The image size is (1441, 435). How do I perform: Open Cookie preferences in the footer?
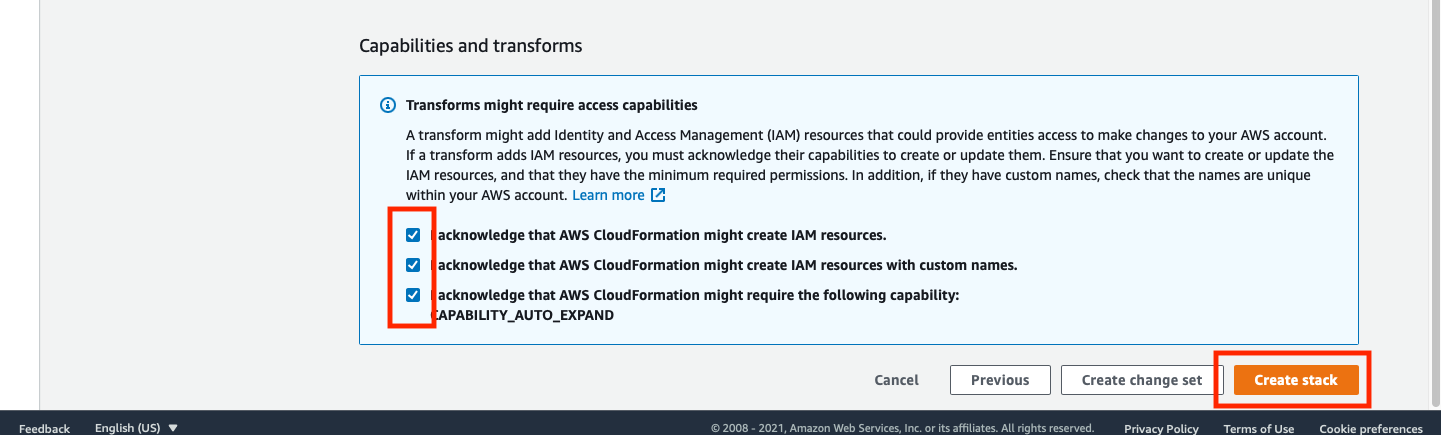[1370, 428]
